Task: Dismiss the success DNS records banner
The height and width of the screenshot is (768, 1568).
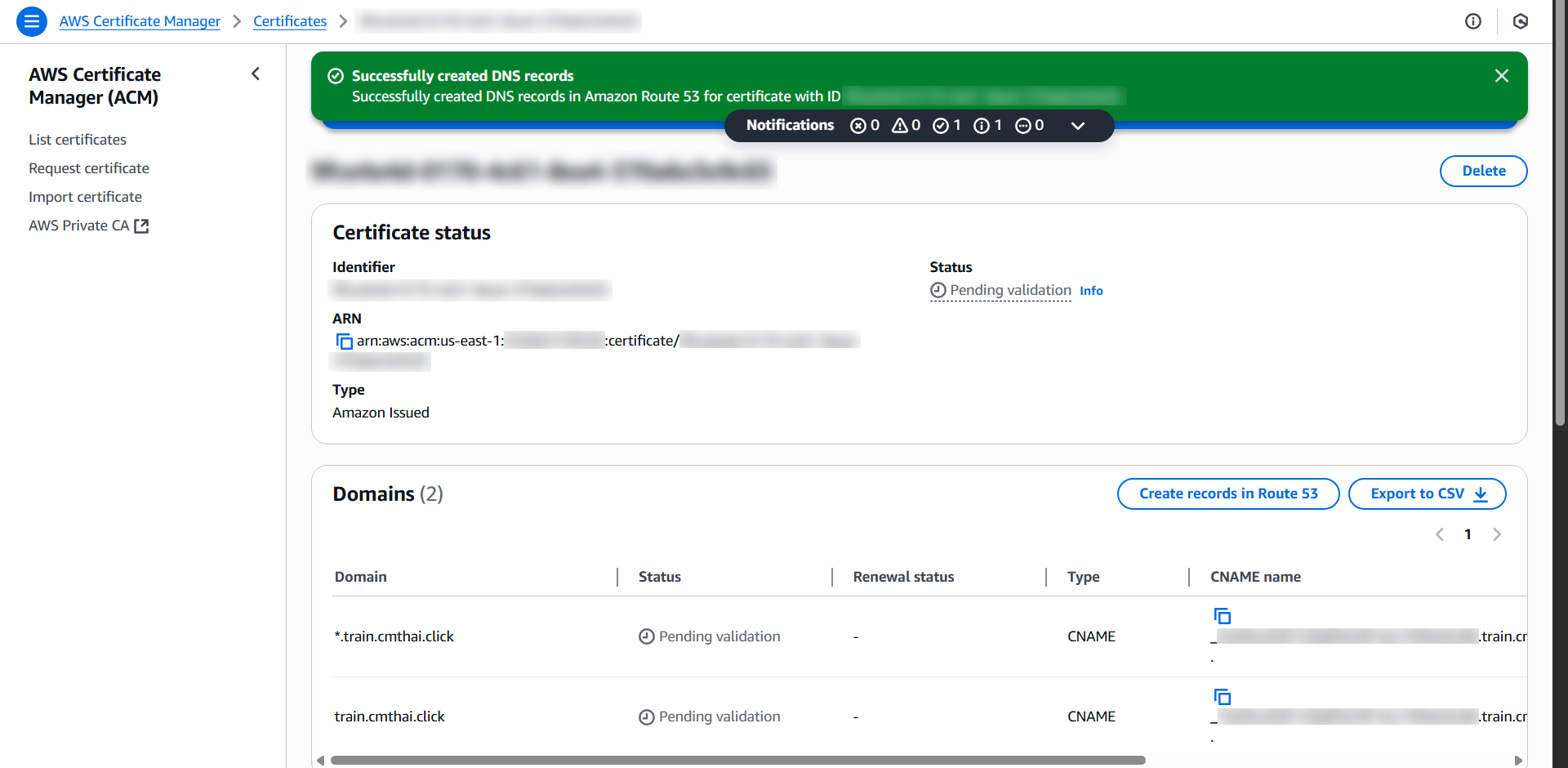Action: pos(1501,76)
